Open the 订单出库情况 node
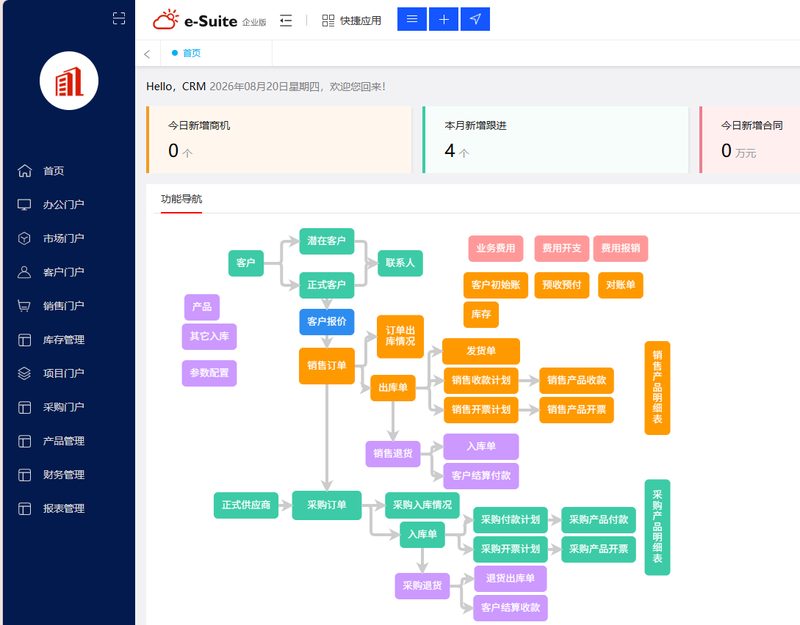The height and width of the screenshot is (625, 800). point(400,336)
